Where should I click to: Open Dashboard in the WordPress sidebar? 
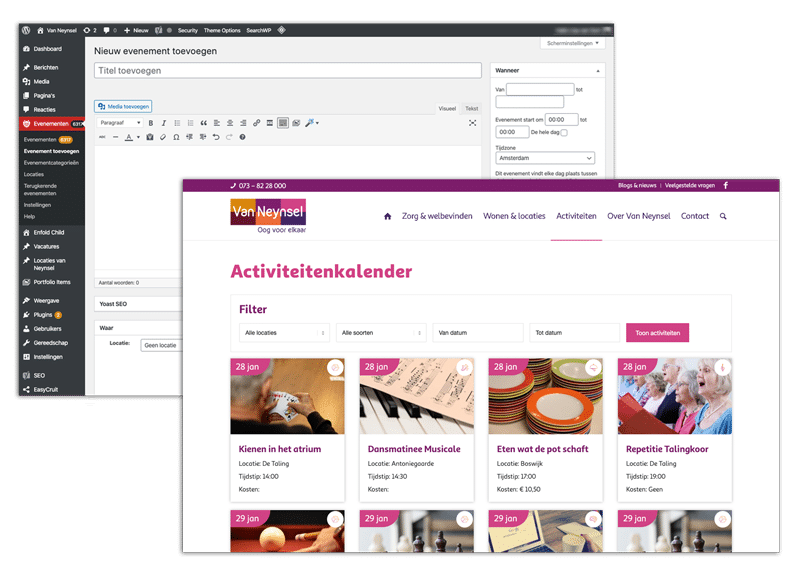point(47,49)
